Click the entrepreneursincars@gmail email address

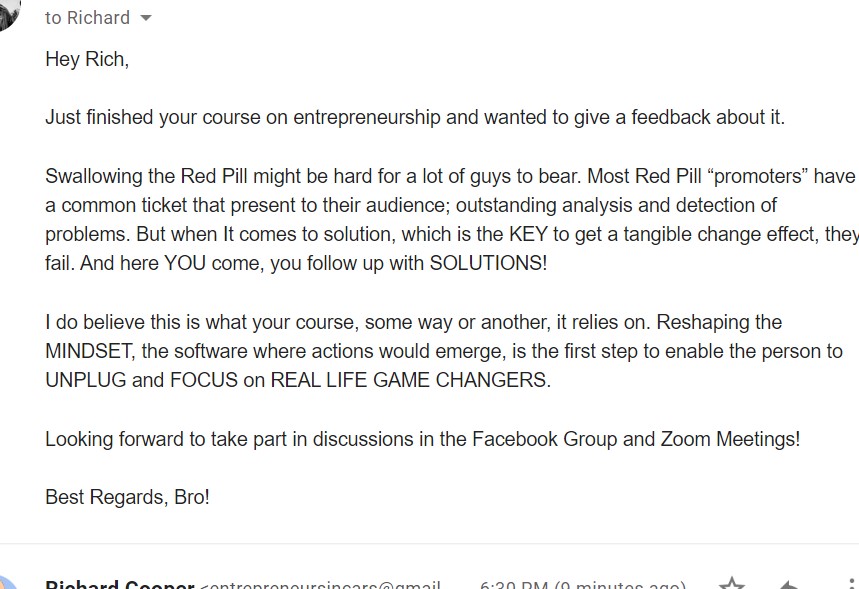point(320,585)
